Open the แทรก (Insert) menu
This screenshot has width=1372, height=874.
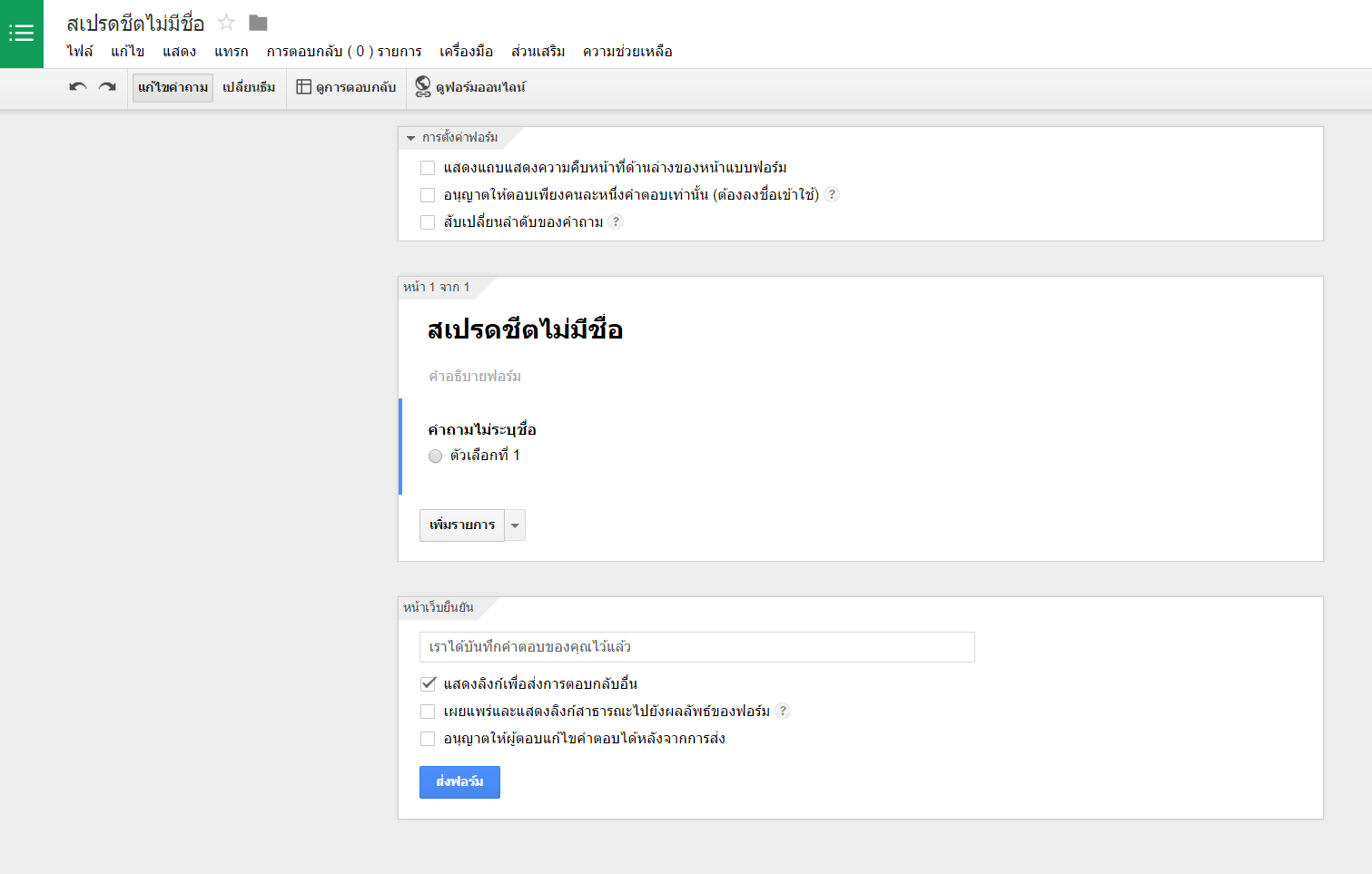(231, 52)
